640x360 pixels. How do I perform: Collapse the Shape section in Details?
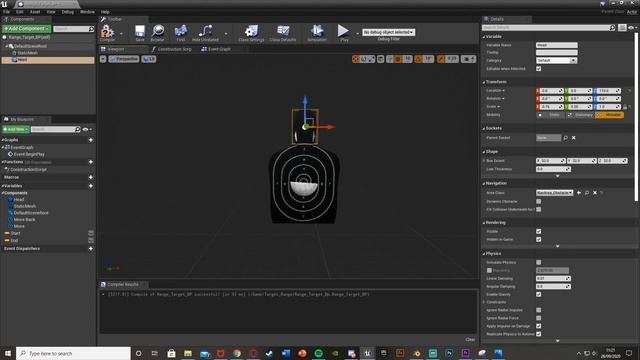click(484, 152)
